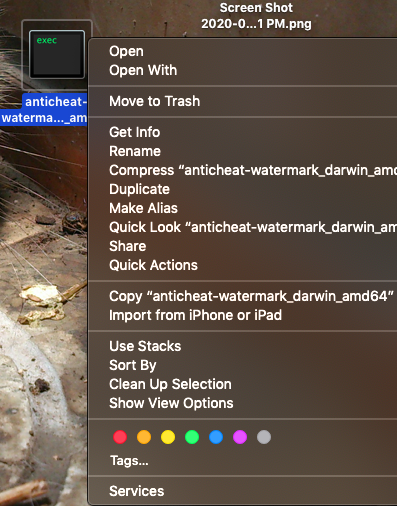This screenshot has height=506, width=397.
Task: Apply the purple tag color
Action: pos(240,437)
